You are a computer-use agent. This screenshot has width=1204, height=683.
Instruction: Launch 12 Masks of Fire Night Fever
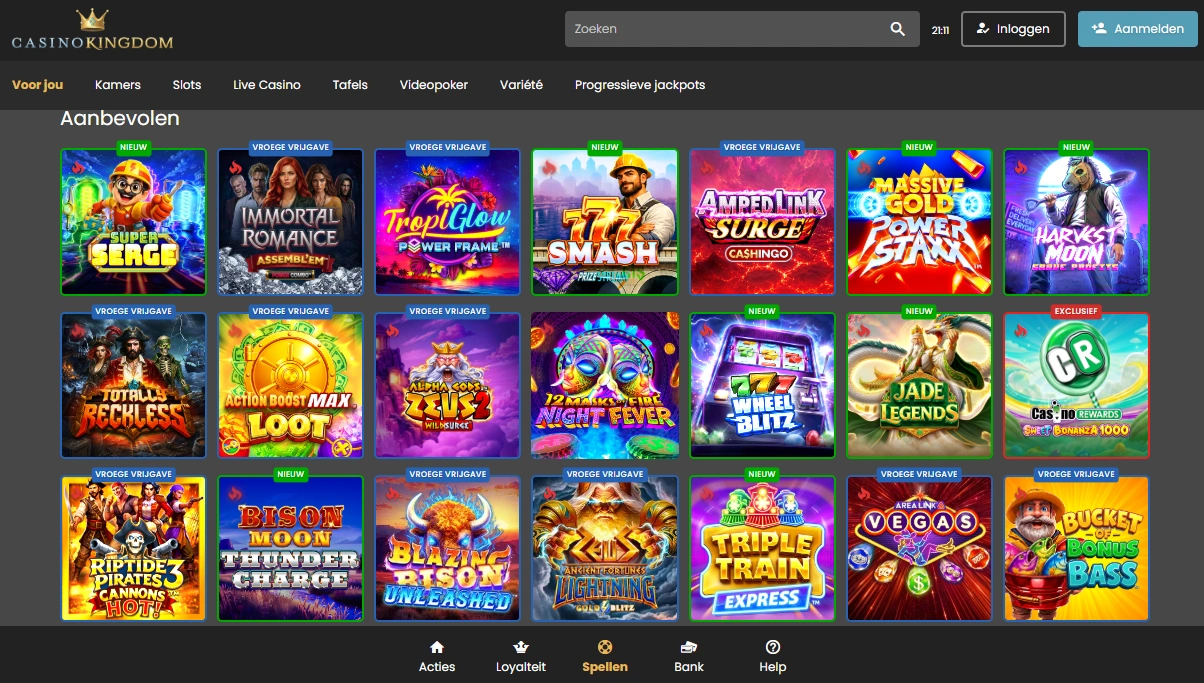605,385
